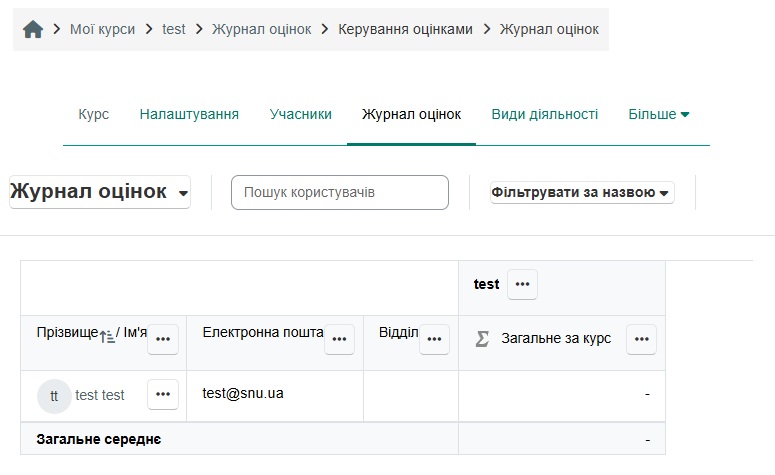Open actions menu for Відділ column
This screenshot has height=475, width=775.
(434, 339)
